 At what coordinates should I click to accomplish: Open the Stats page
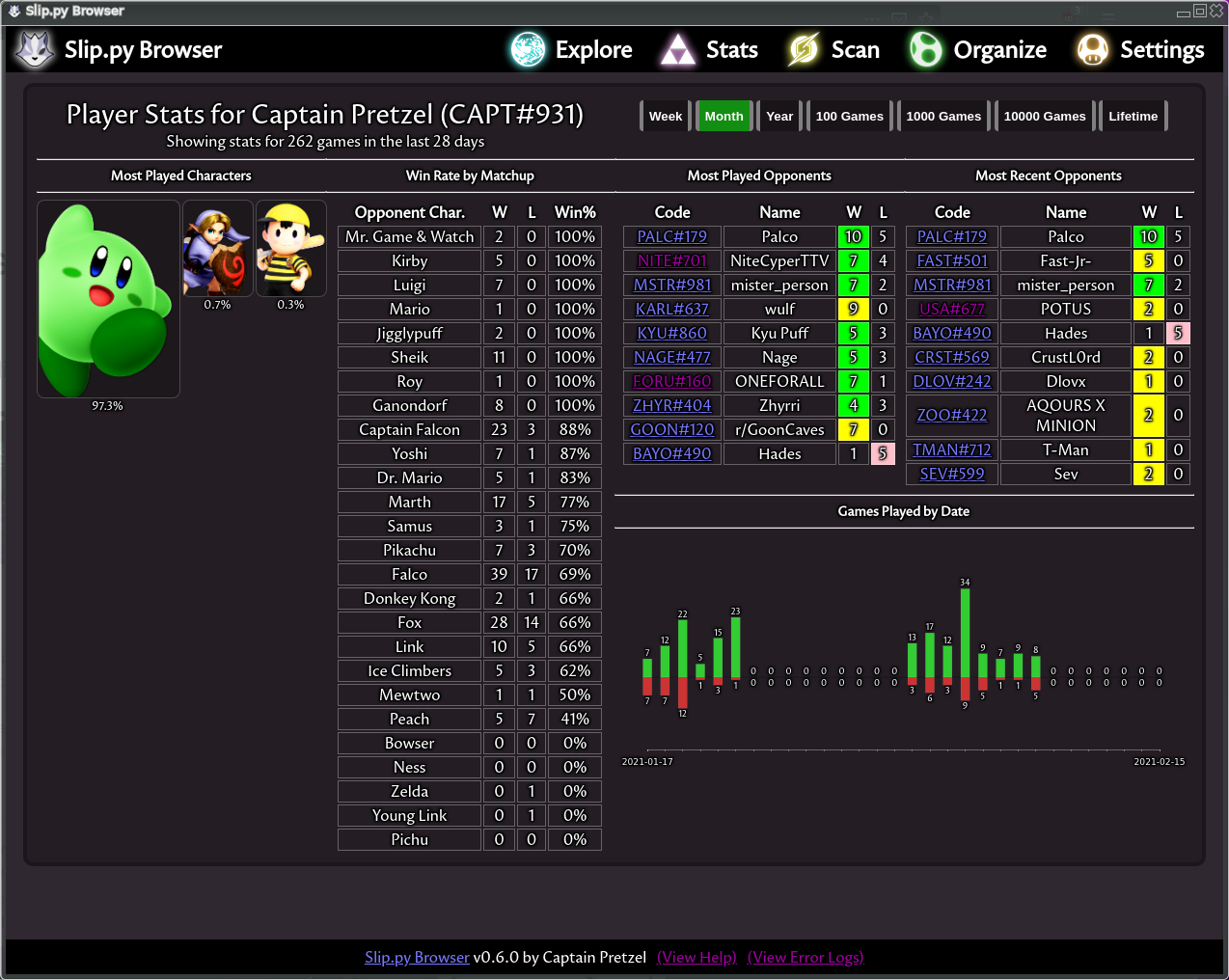[x=709, y=49]
